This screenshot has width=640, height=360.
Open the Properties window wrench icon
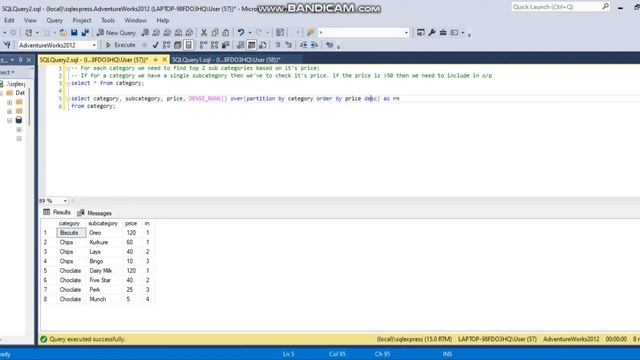[x=432, y=33]
